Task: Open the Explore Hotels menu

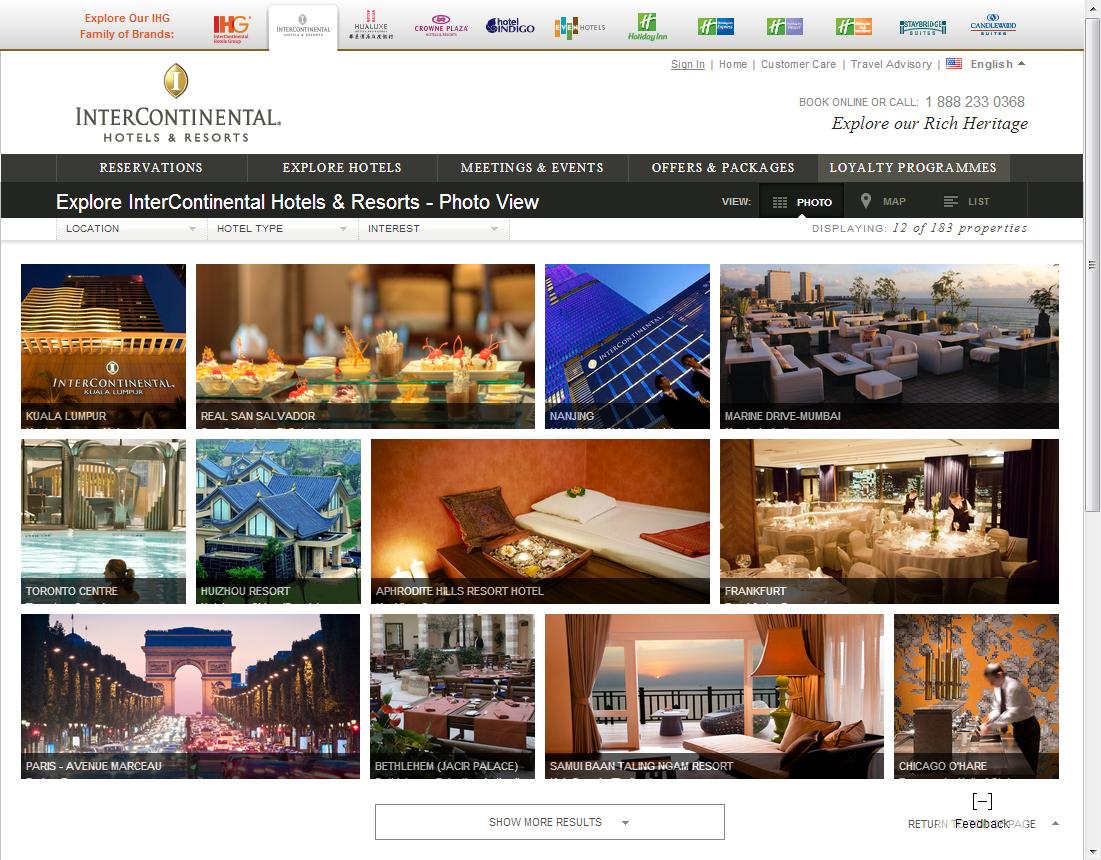Action: pos(342,168)
